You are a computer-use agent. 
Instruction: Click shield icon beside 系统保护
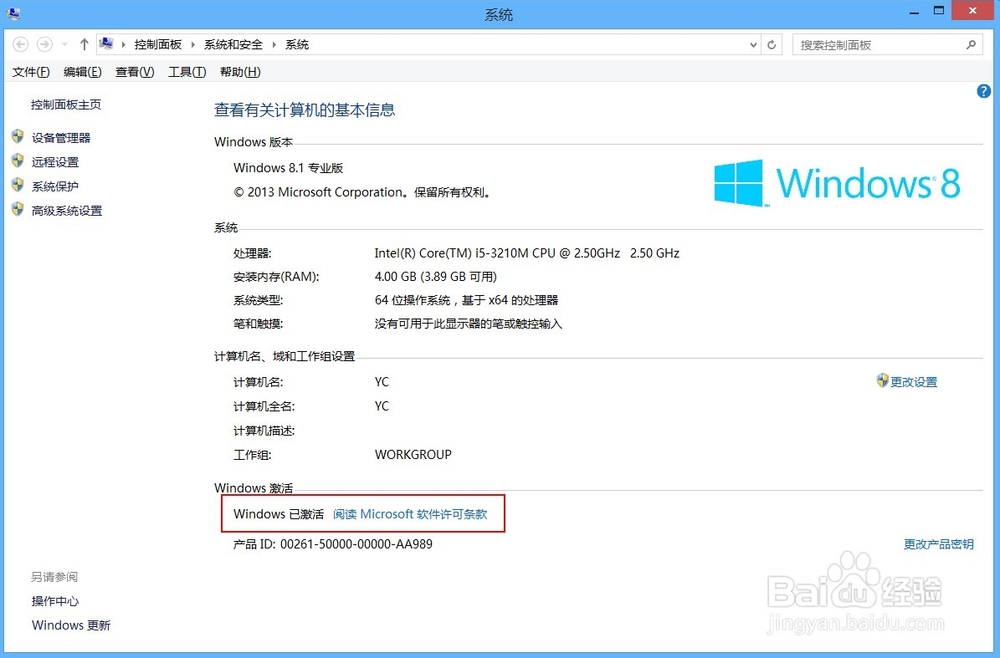(18, 185)
